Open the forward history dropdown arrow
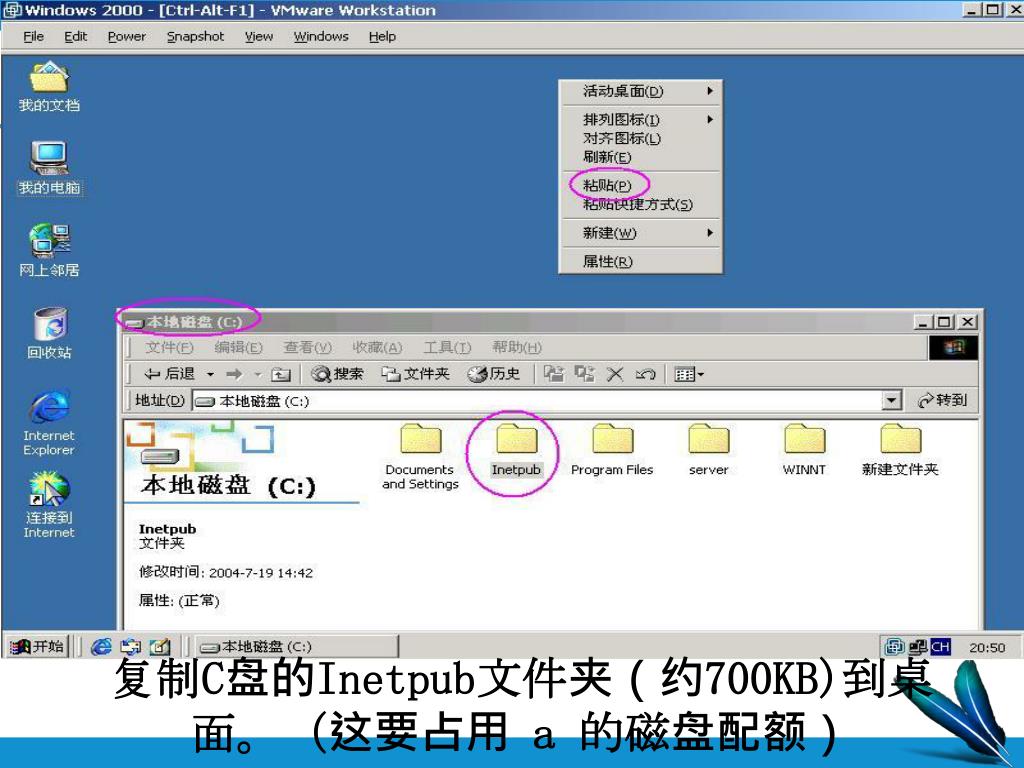 click(x=258, y=375)
